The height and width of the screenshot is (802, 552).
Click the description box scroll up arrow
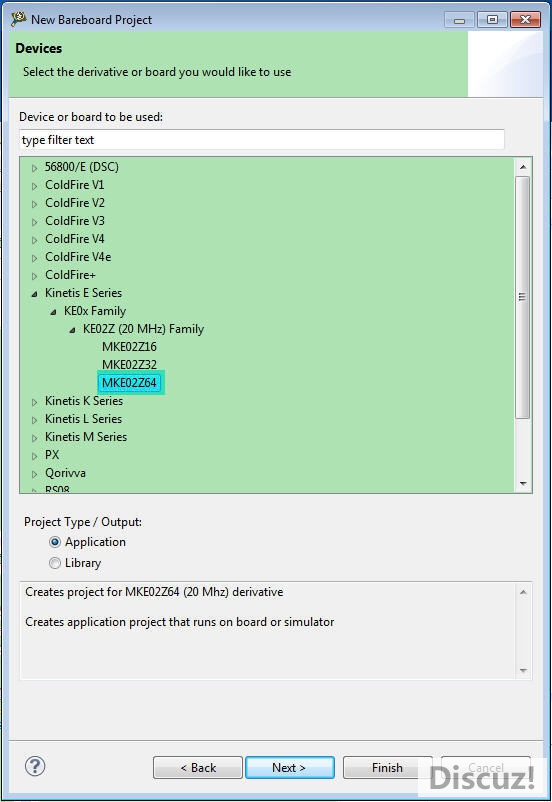(x=523, y=592)
